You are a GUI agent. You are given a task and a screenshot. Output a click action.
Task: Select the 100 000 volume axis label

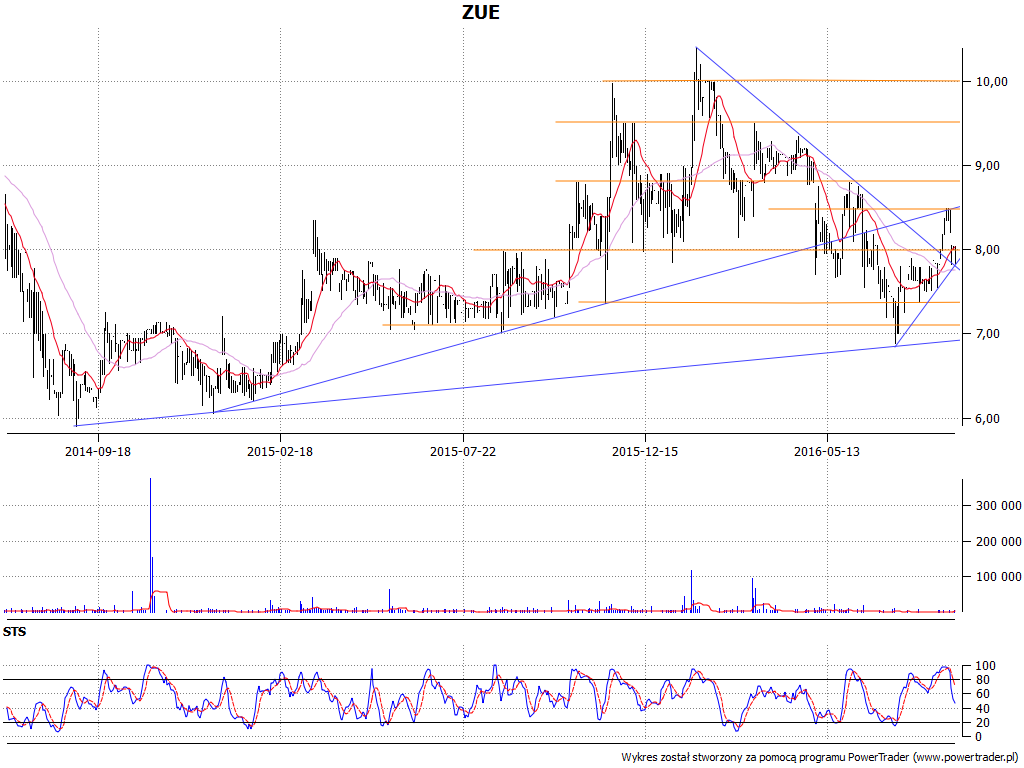tap(999, 577)
